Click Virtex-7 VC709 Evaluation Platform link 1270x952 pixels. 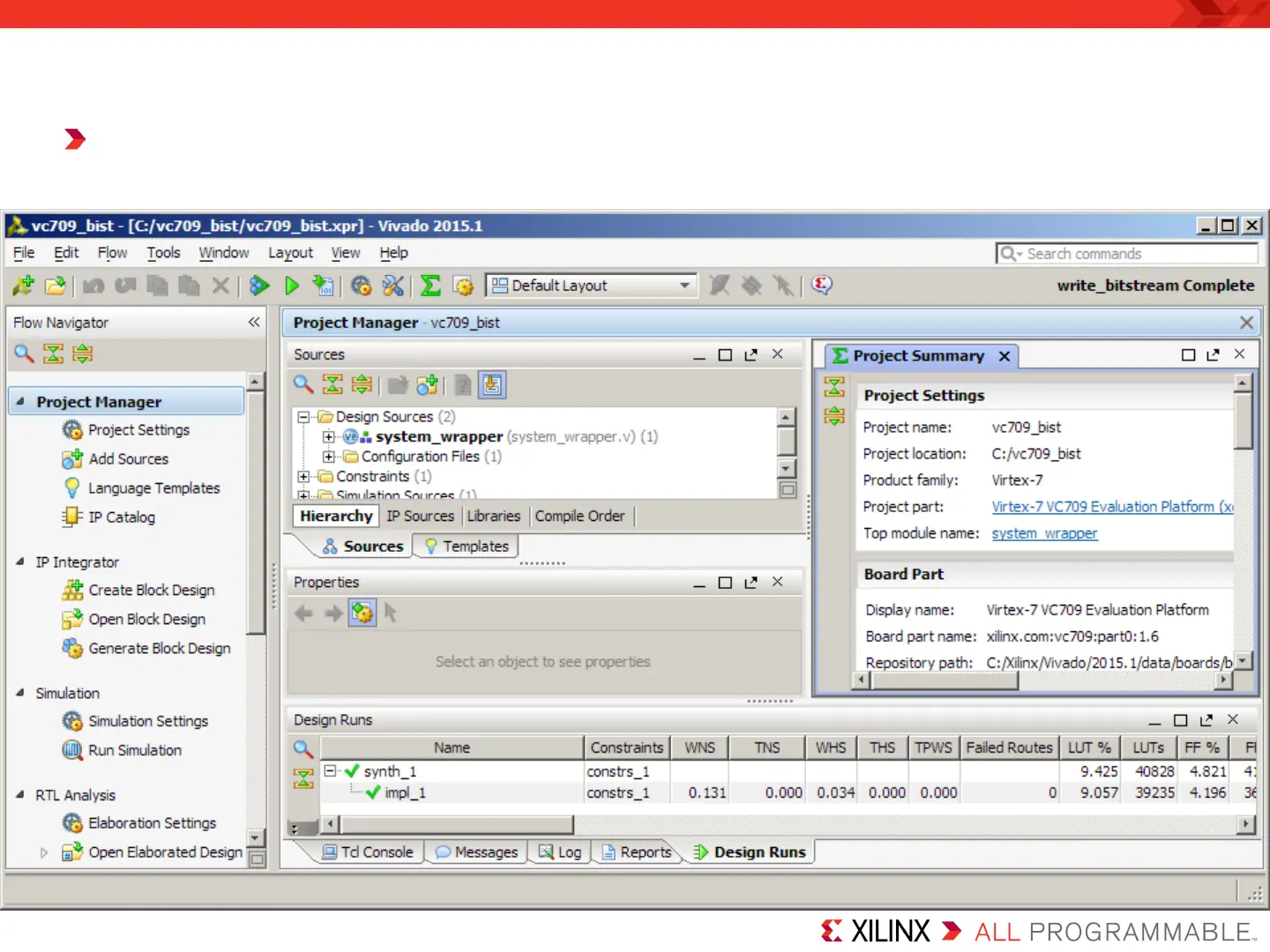point(1112,507)
